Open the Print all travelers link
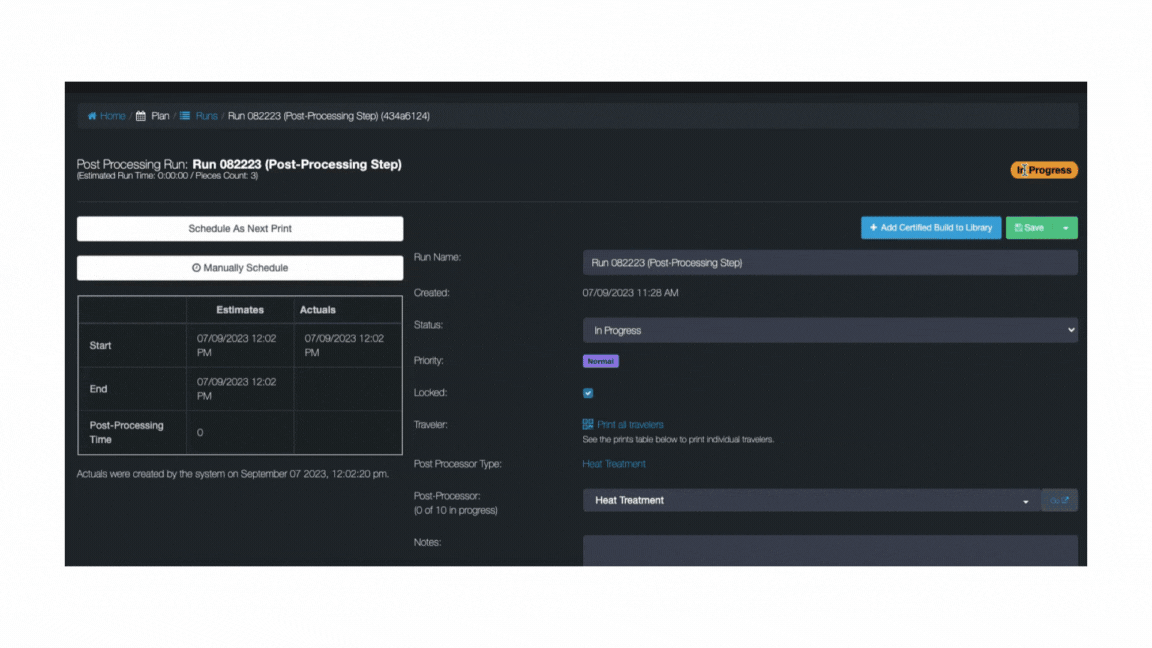This screenshot has width=1152, height=648. point(630,425)
